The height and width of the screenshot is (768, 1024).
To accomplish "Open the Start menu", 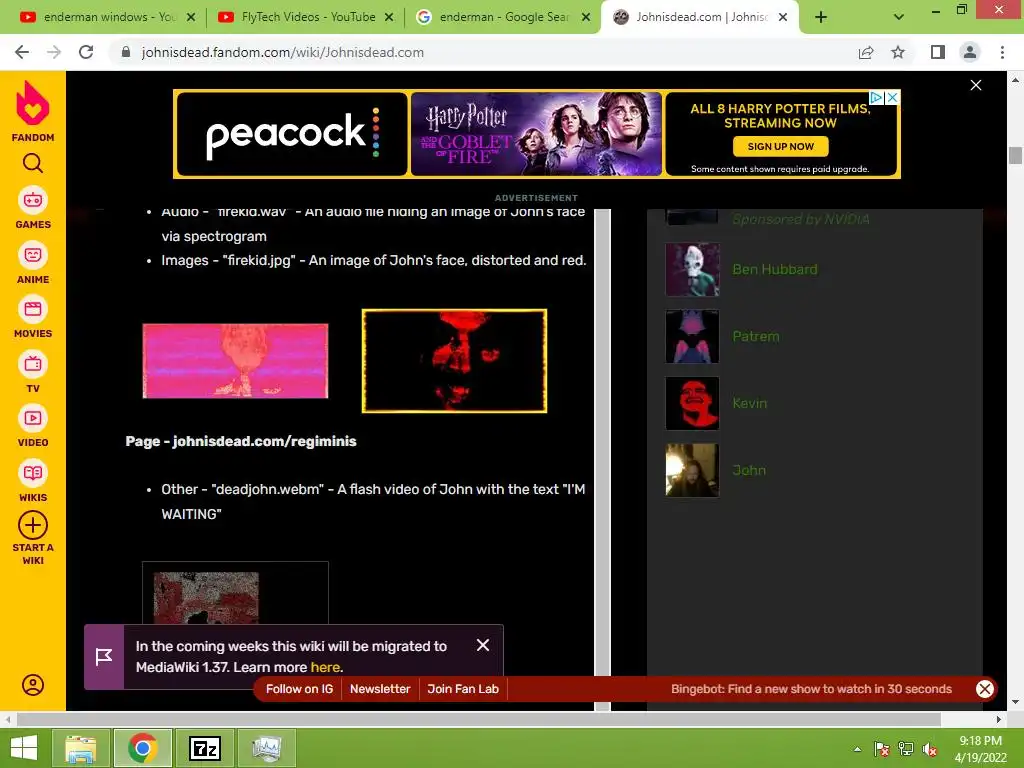I will (24, 748).
